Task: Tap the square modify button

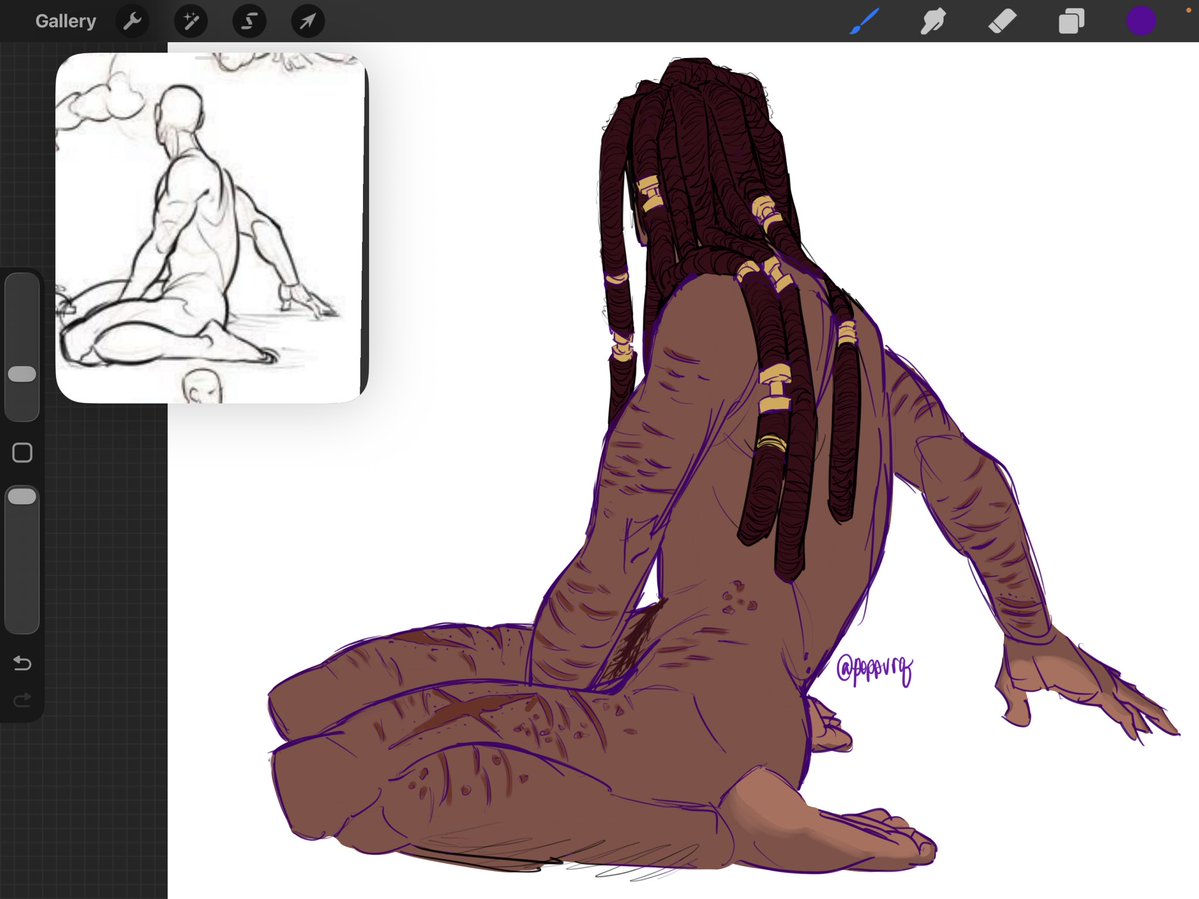Action: click(22, 453)
